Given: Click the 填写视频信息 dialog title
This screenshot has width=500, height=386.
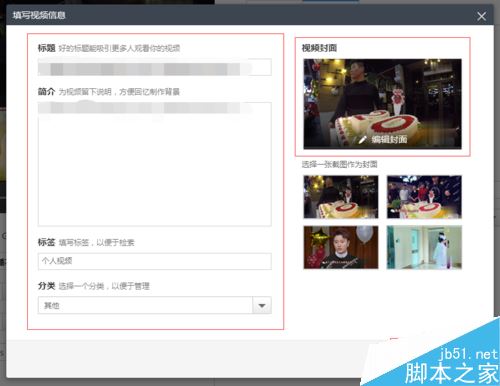Looking at the screenshot, I should click(x=39, y=15).
